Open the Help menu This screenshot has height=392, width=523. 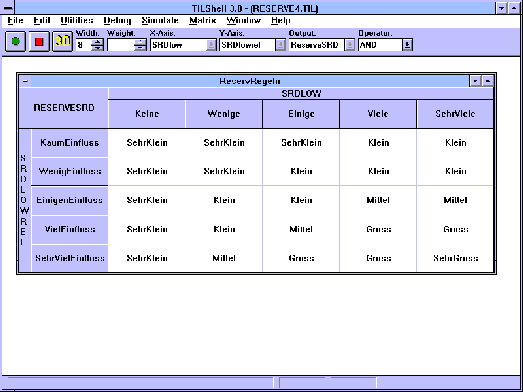tap(281, 20)
